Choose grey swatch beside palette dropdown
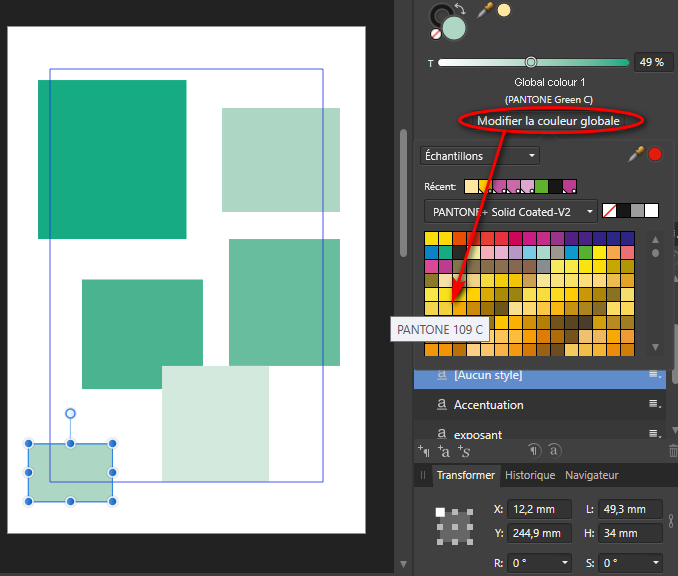 tap(637, 211)
